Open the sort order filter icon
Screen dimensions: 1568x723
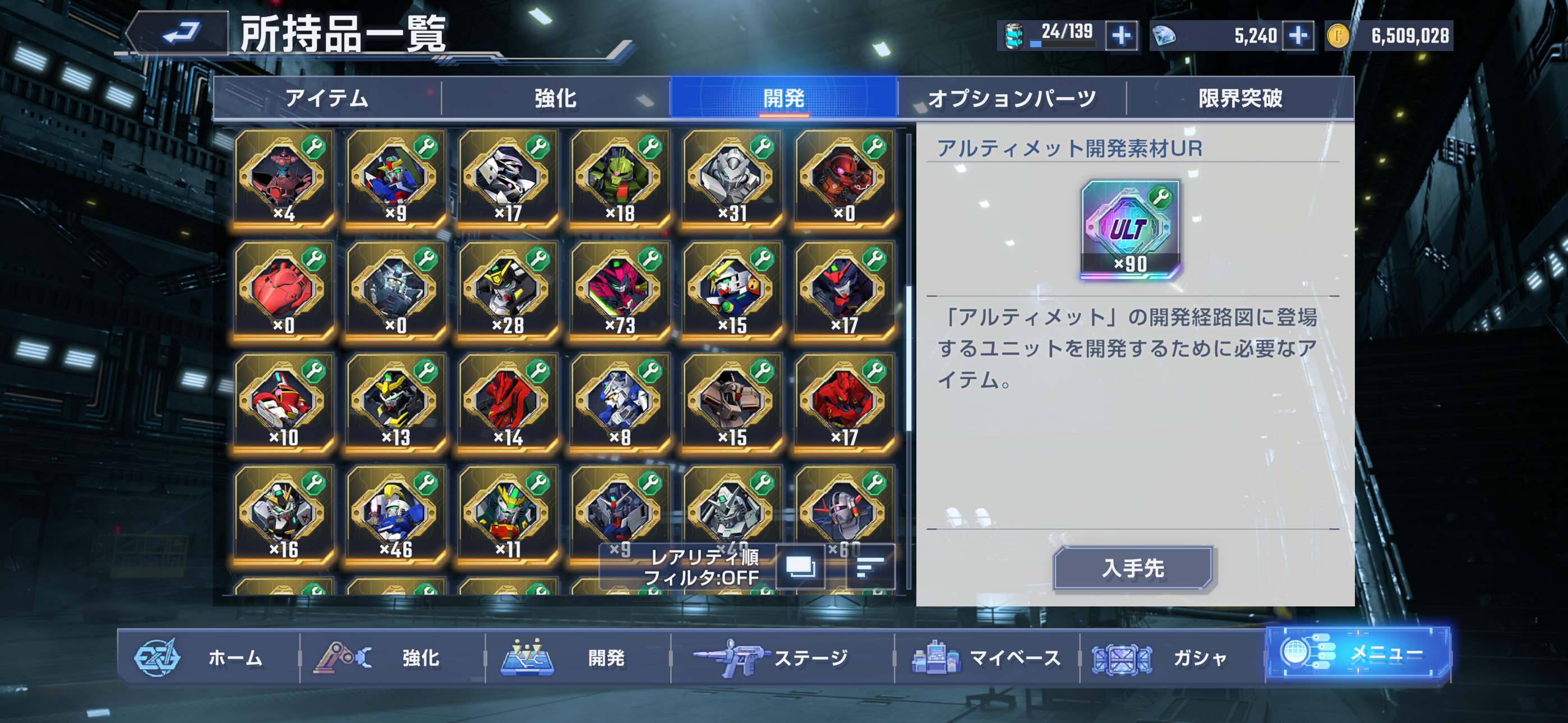tap(870, 567)
